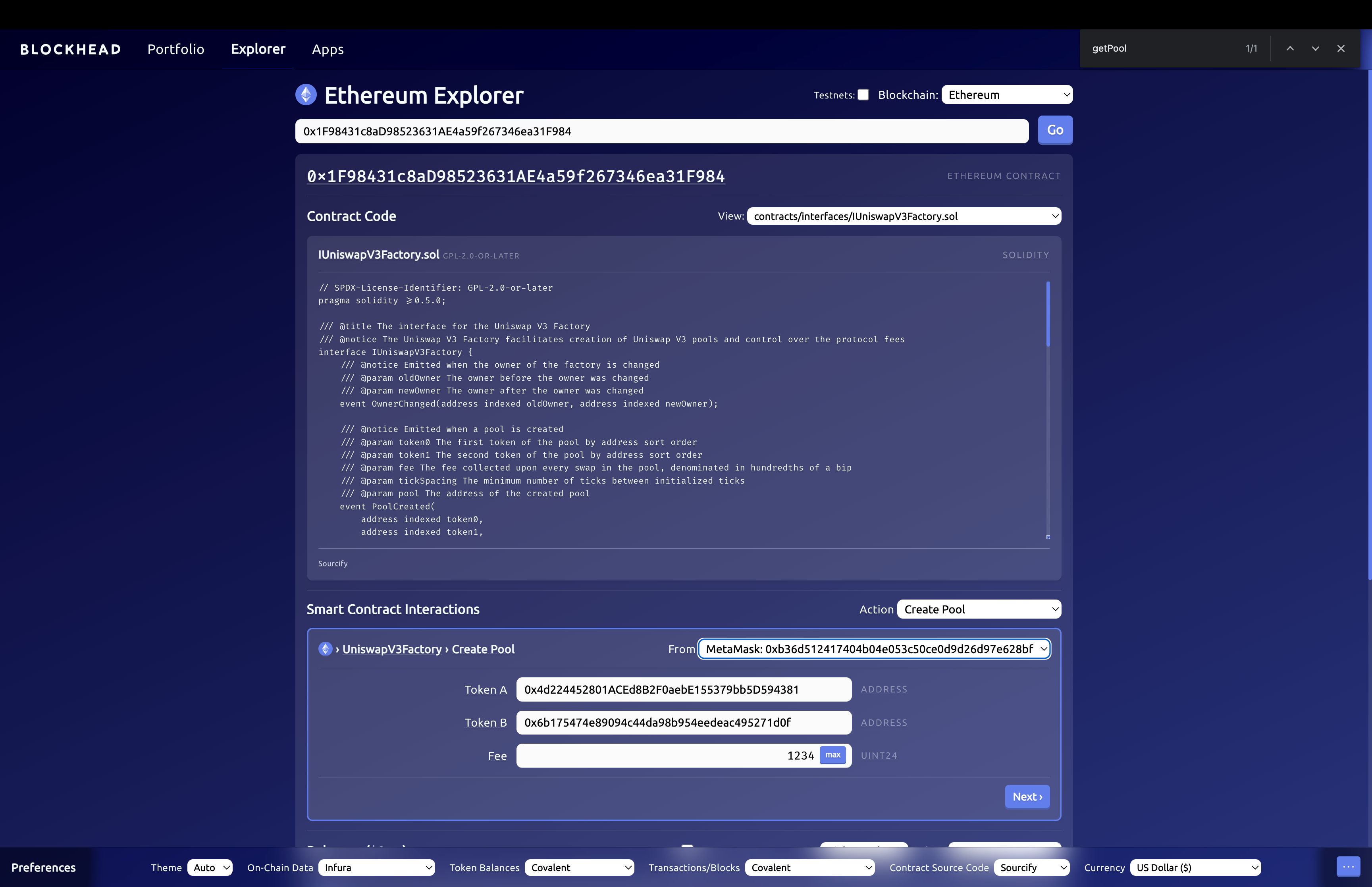
Task: Open the Currency dropdown showing US Dollar
Action: click(x=1195, y=868)
